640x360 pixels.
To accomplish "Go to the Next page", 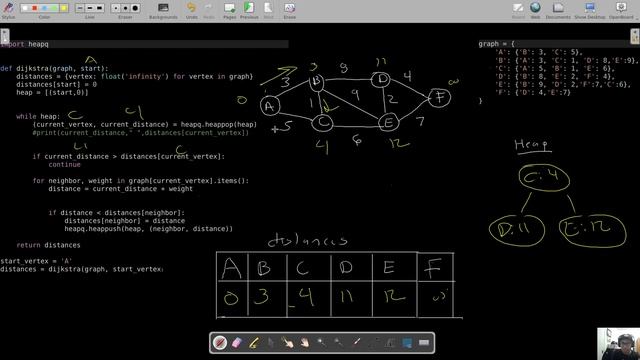I will (268, 10).
